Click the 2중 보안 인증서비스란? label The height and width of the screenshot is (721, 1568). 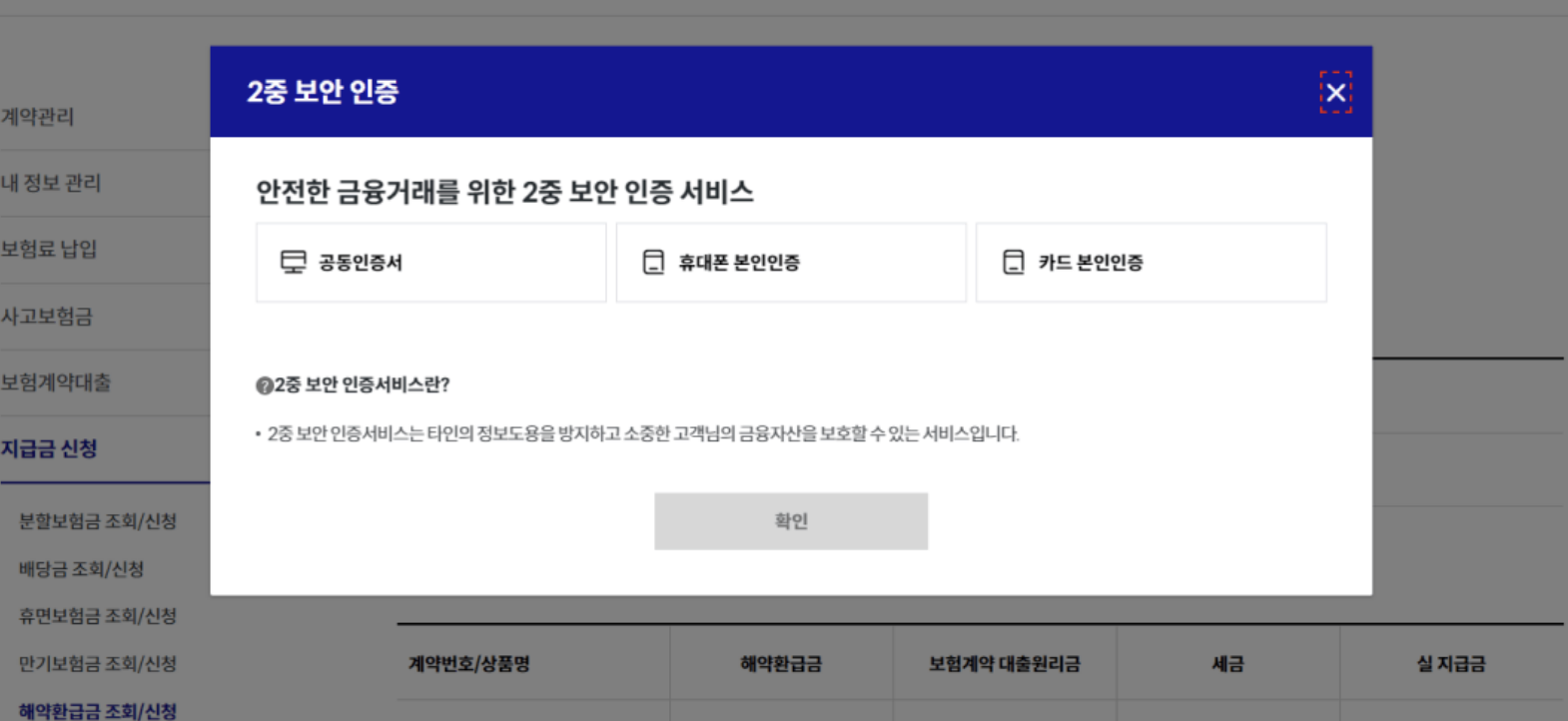pyautogui.click(x=363, y=385)
